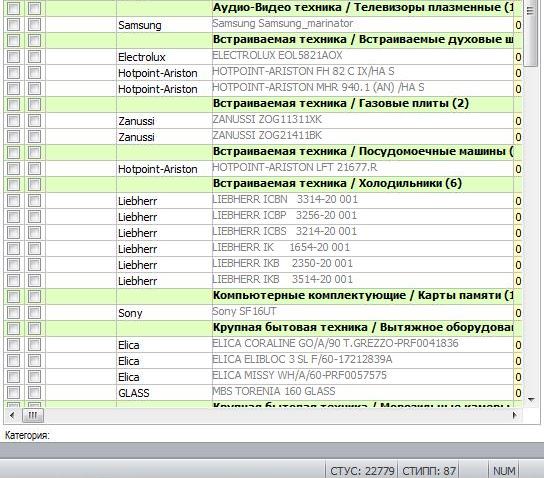Screen dimensions: 544x478
Task: Tick the first checkbox in the Samsung Samsung_marinator row
Action: [14, 25]
